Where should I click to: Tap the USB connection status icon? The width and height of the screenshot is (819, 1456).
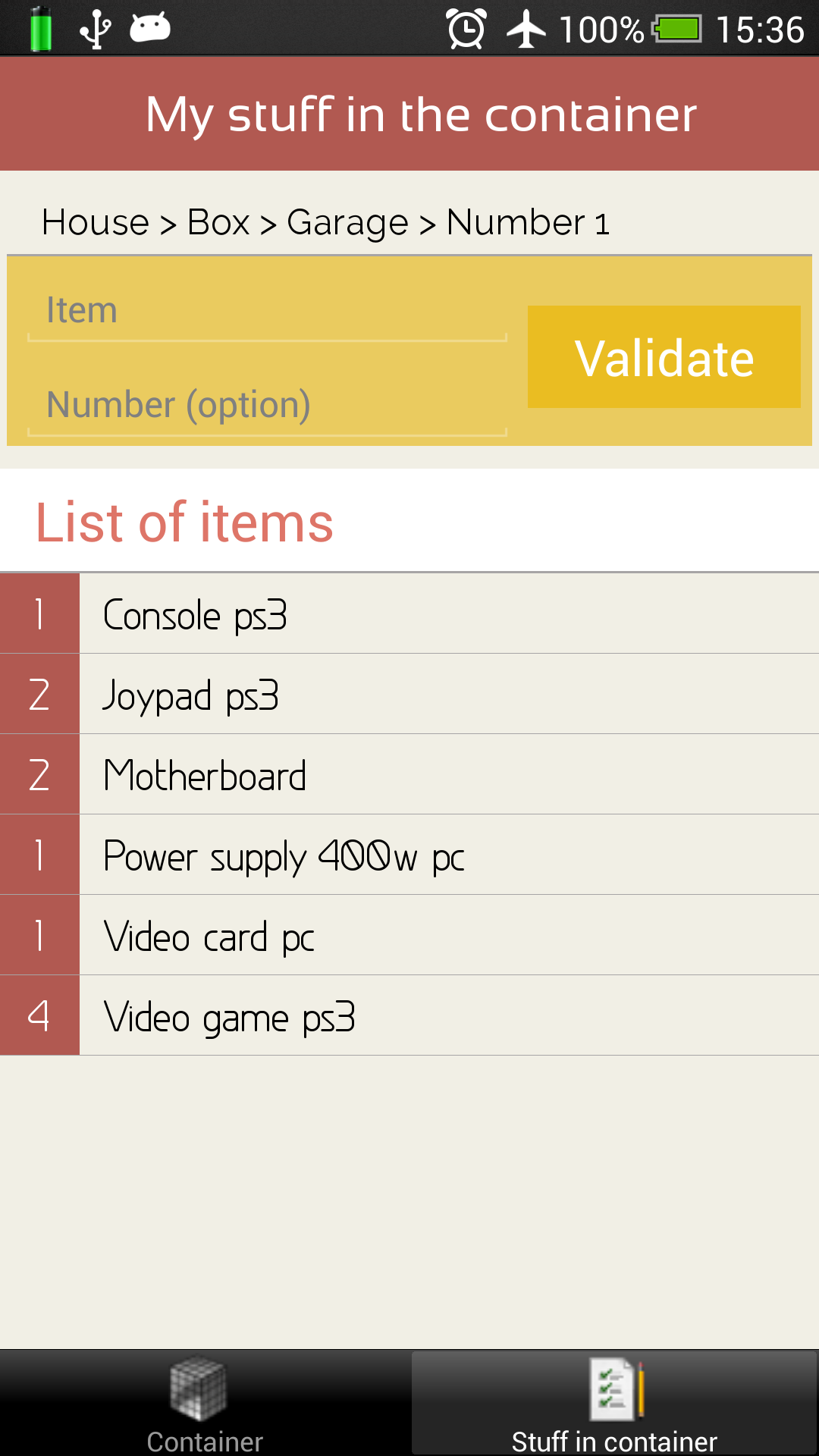click(96, 30)
